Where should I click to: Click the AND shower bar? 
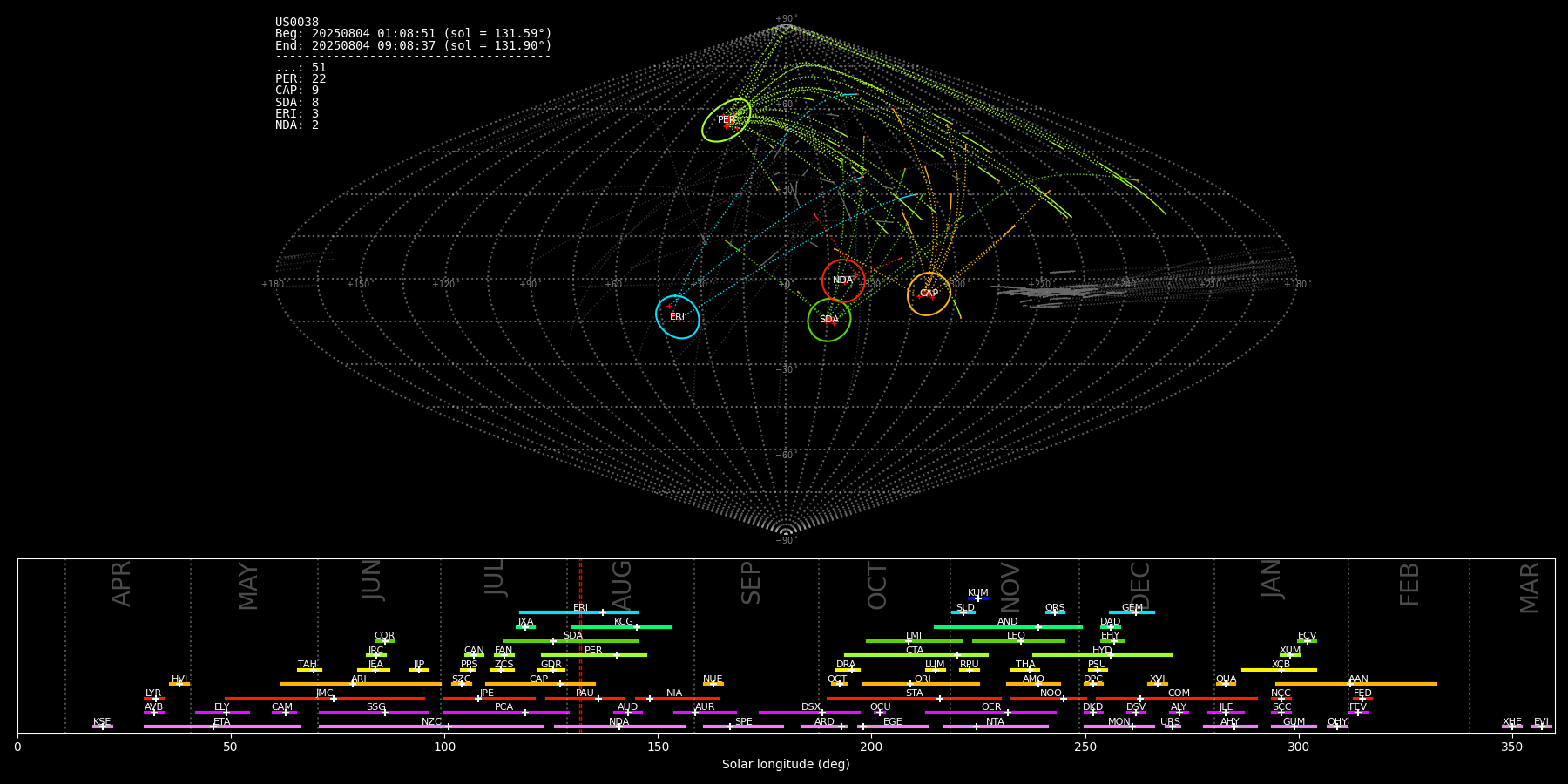tap(1008, 626)
